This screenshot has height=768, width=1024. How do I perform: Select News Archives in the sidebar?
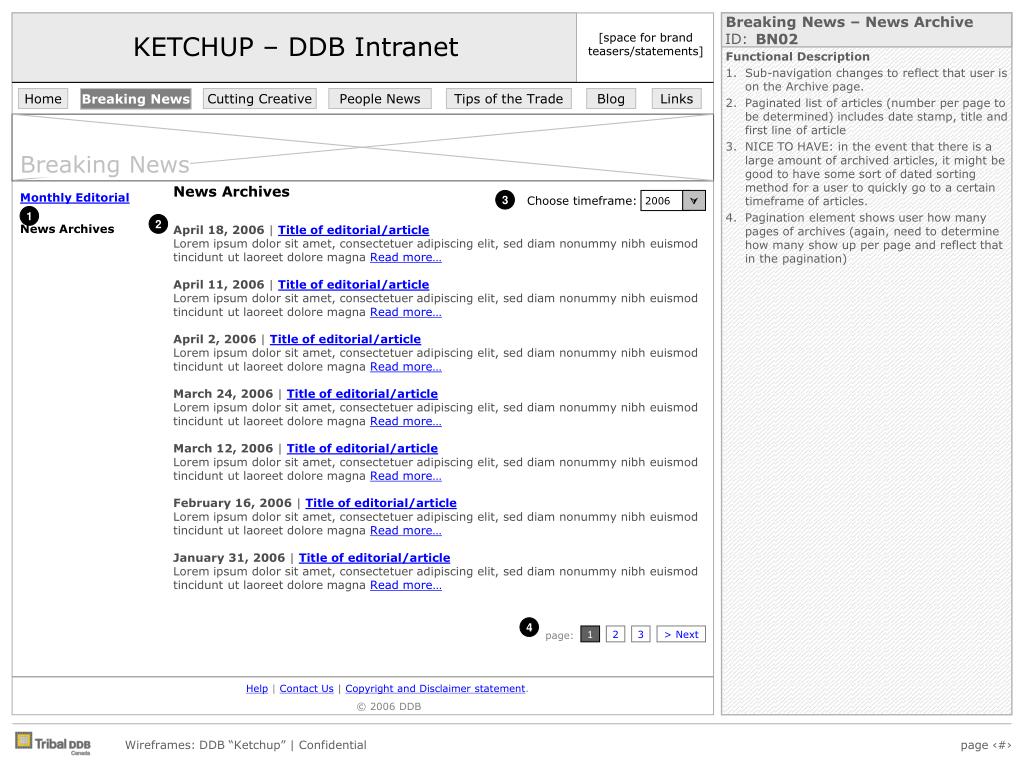coord(67,229)
